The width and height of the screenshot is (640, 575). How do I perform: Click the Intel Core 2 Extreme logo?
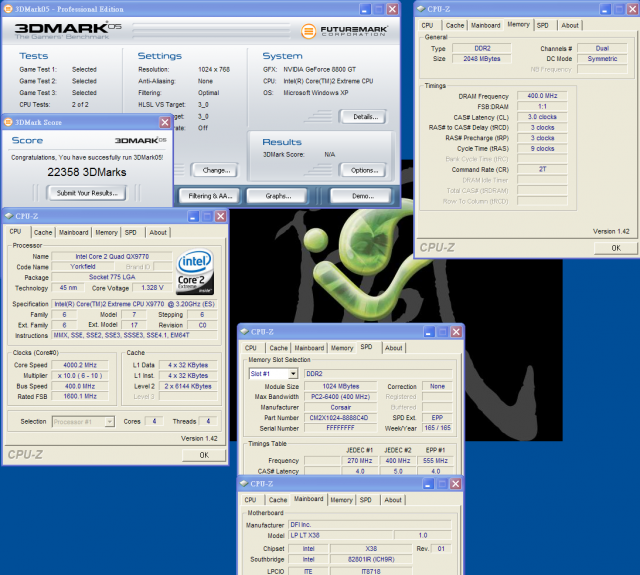tap(195, 272)
